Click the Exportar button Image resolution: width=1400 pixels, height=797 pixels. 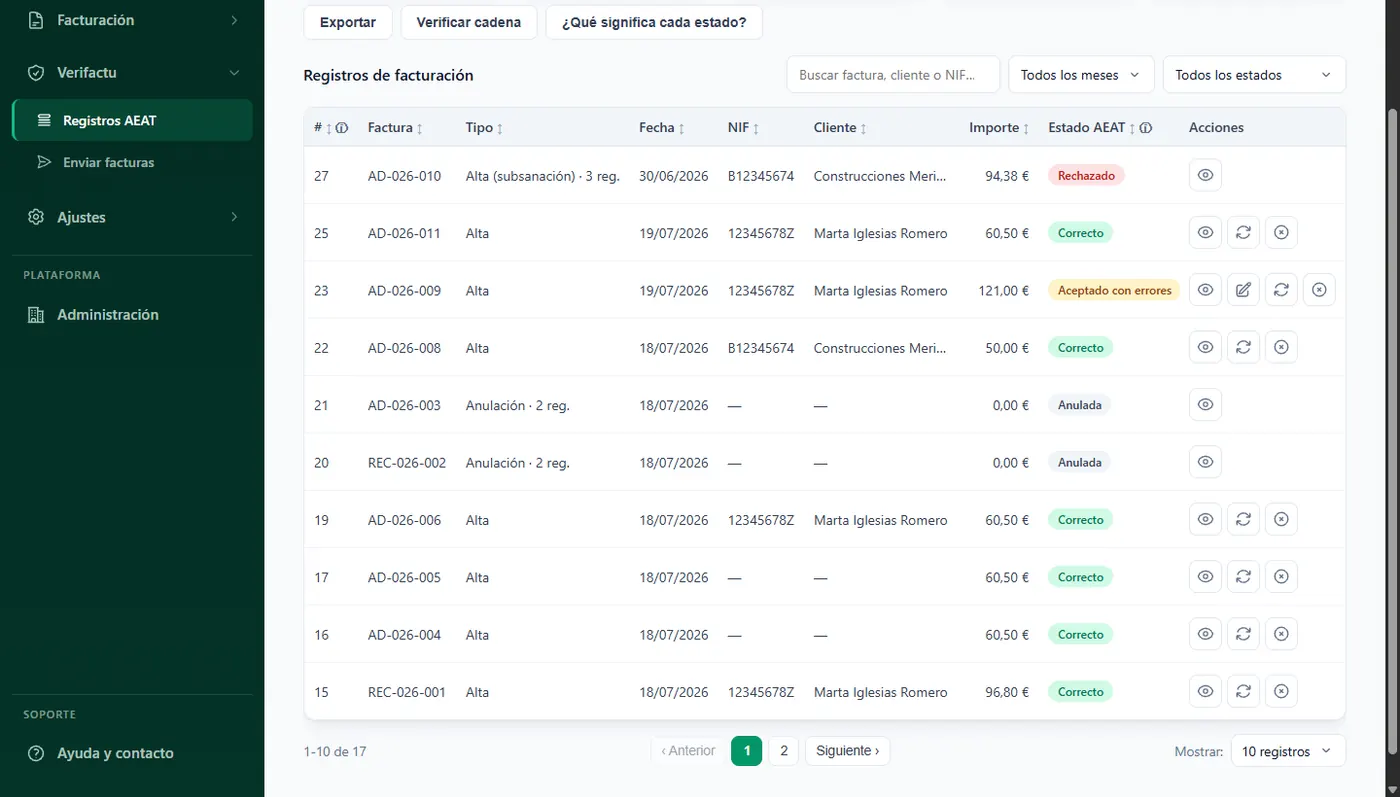point(348,22)
